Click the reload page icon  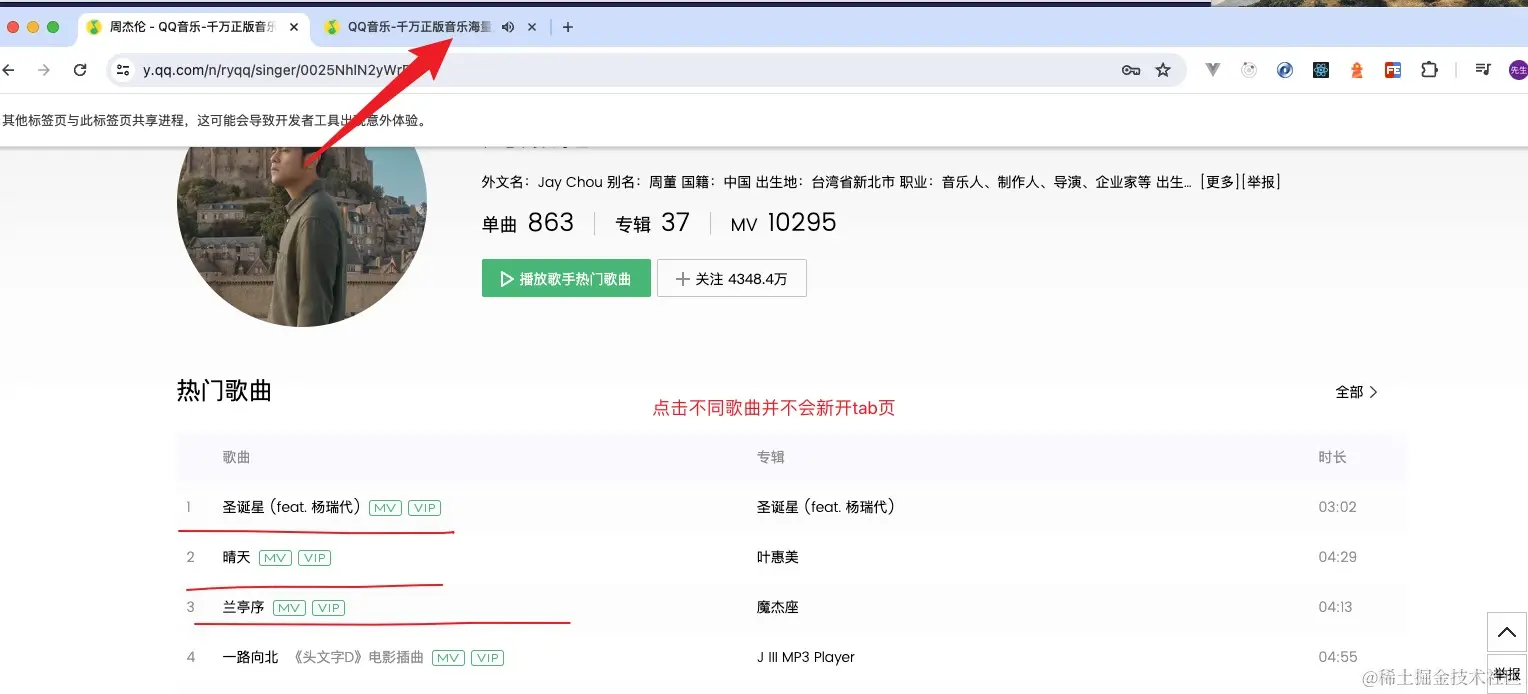click(x=80, y=69)
